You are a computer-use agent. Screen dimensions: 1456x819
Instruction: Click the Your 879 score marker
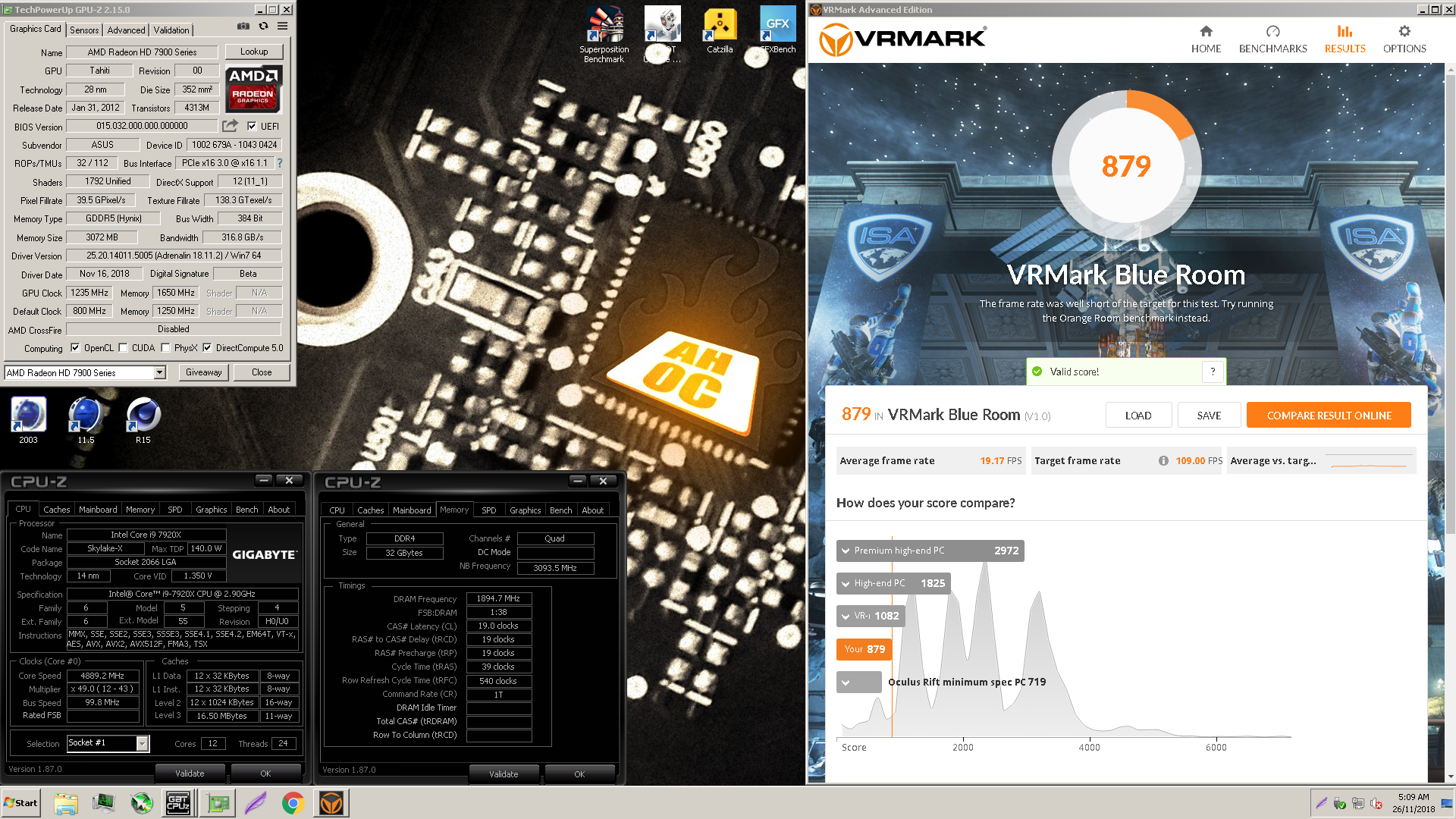click(864, 649)
